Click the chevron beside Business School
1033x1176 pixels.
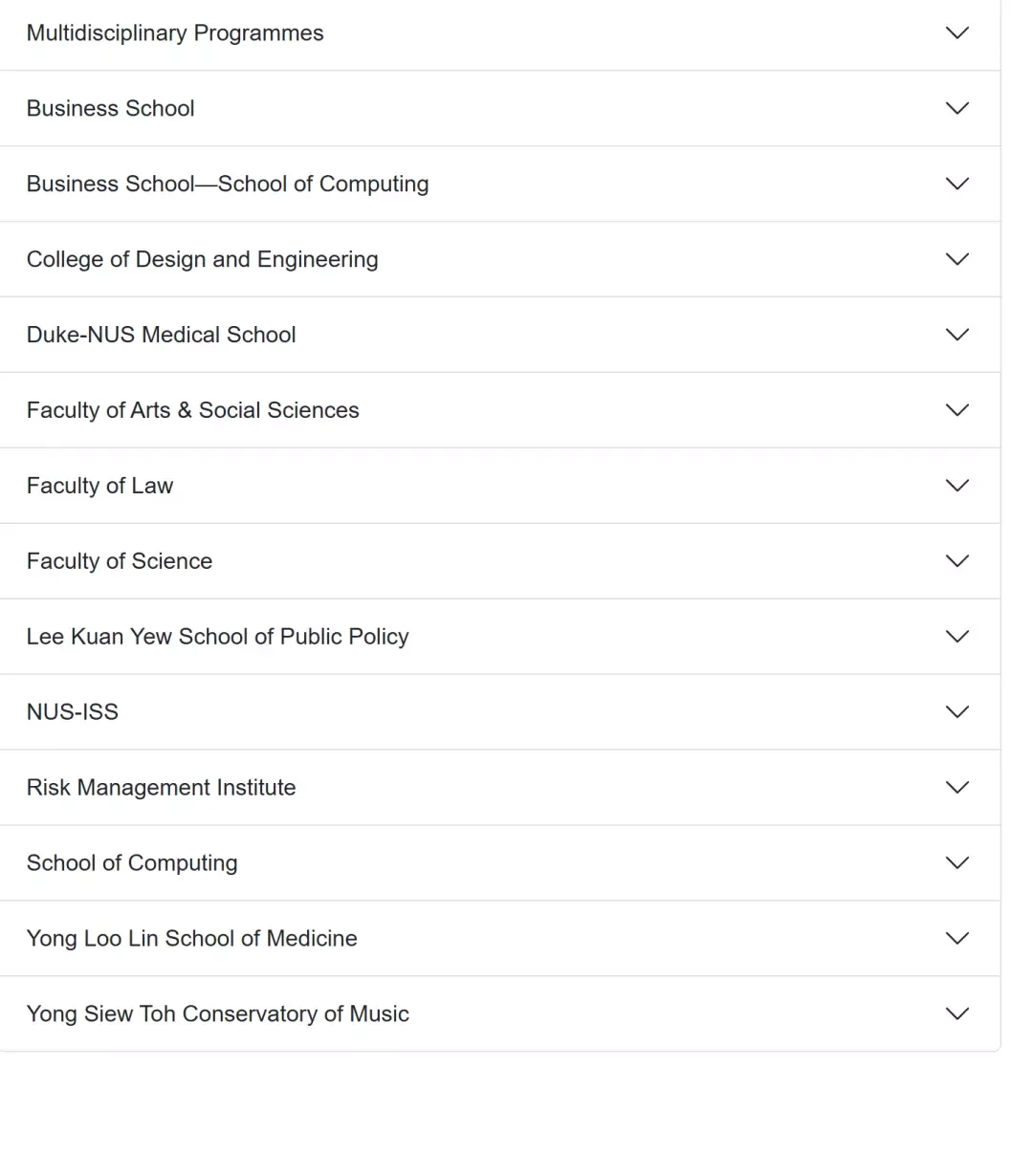click(957, 108)
